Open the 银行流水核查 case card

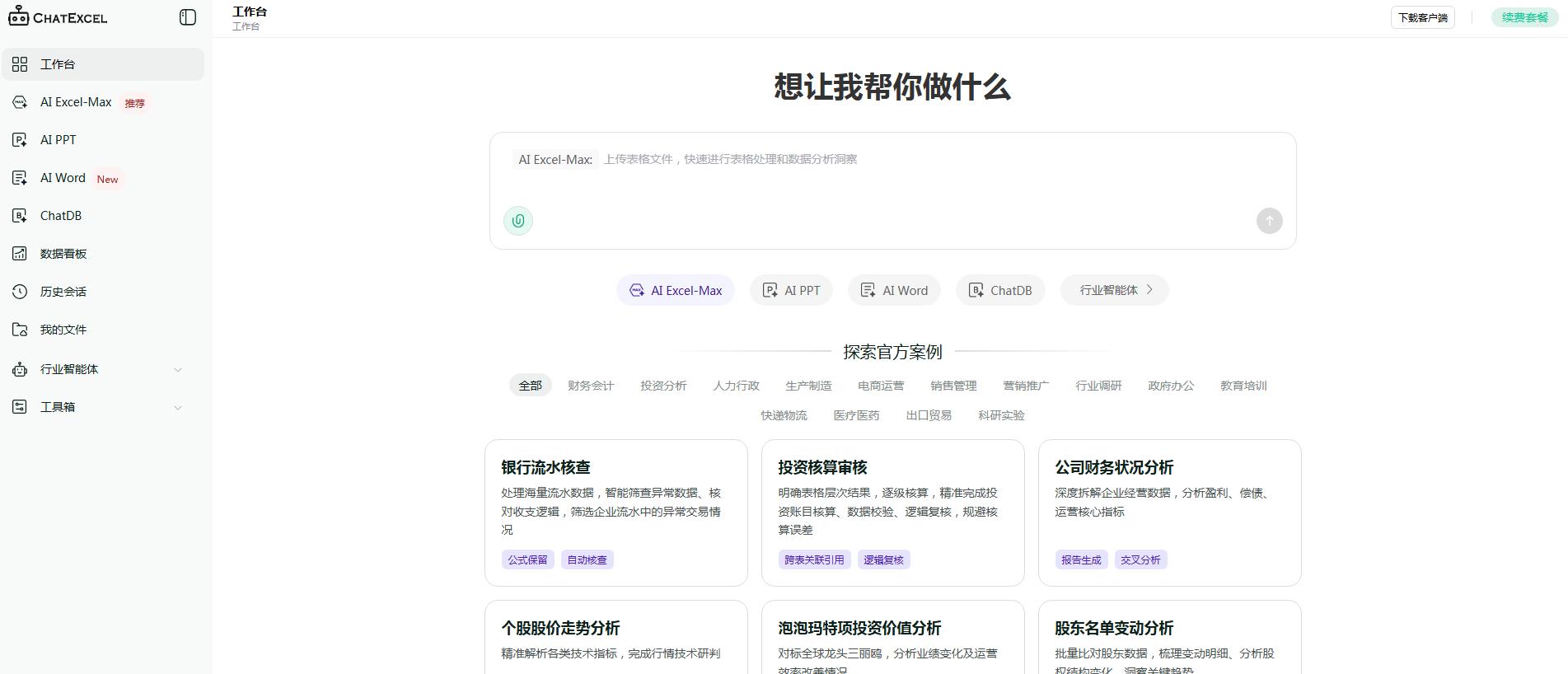coord(616,513)
